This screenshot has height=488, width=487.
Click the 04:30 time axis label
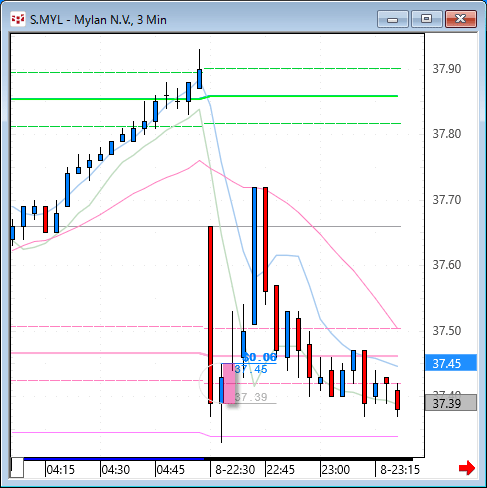tap(115, 470)
